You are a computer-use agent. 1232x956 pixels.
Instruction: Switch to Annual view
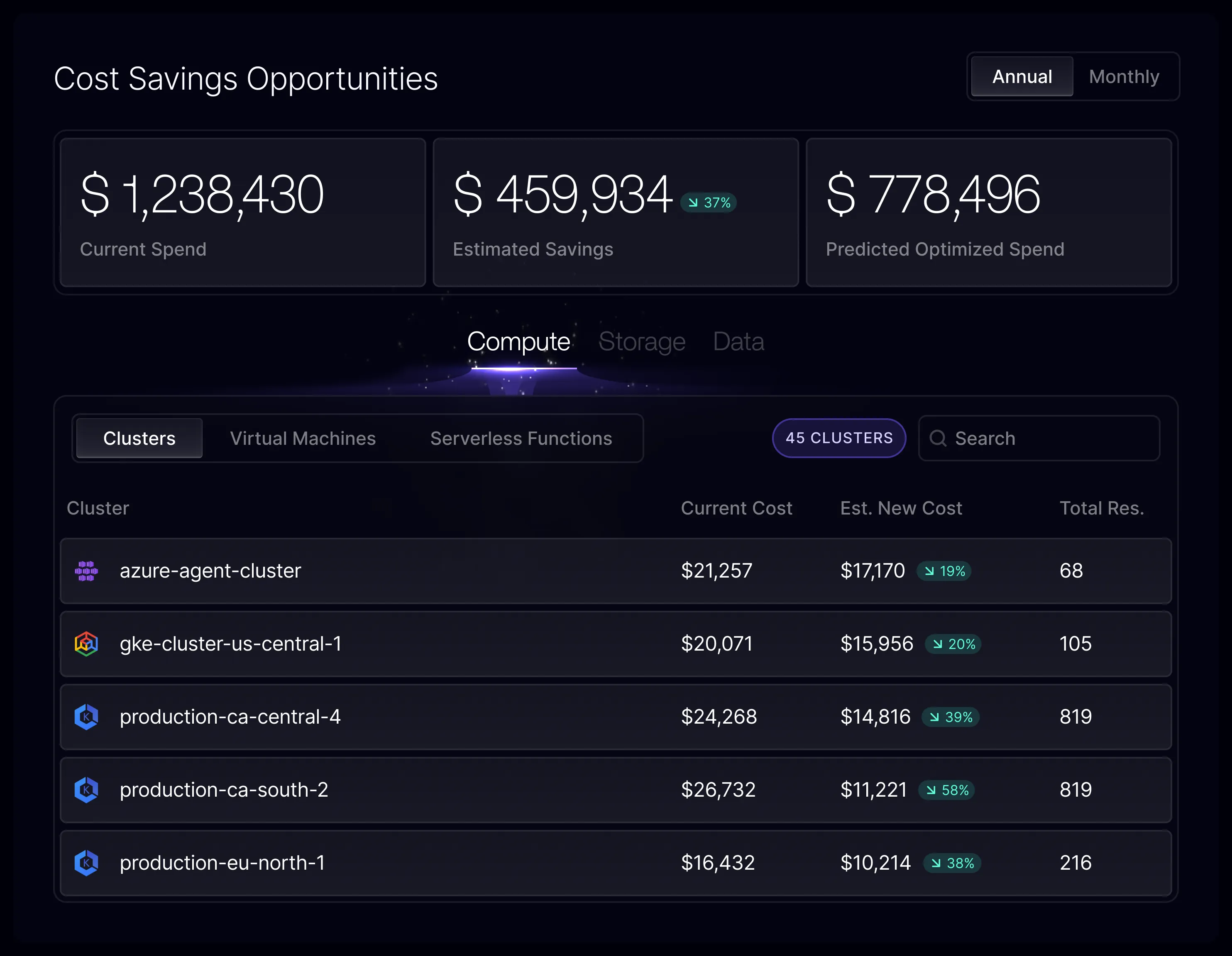click(1022, 77)
